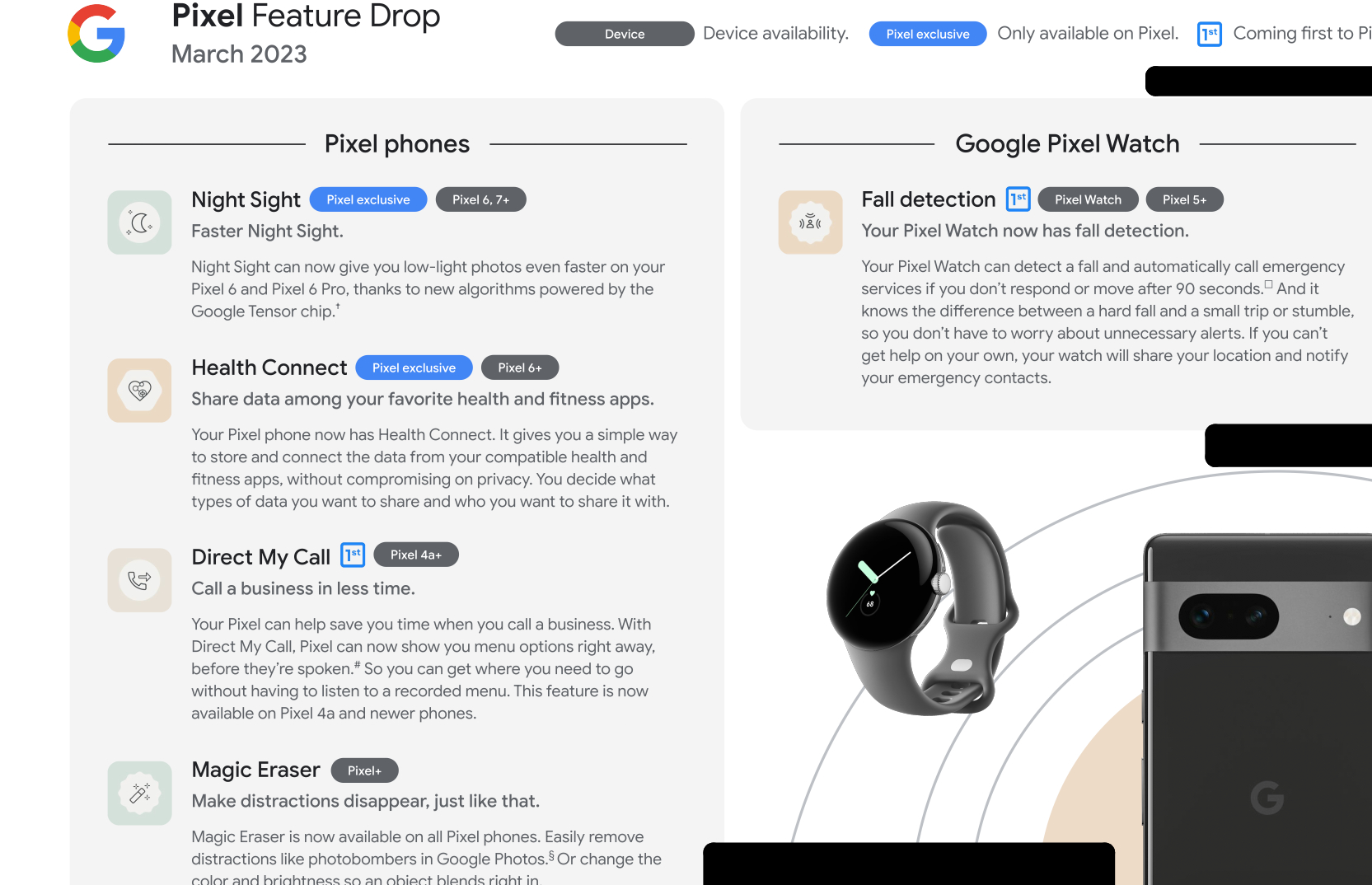Click the 1st badge beside Fall detection
The image size is (1372, 885).
[x=1018, y=199]
